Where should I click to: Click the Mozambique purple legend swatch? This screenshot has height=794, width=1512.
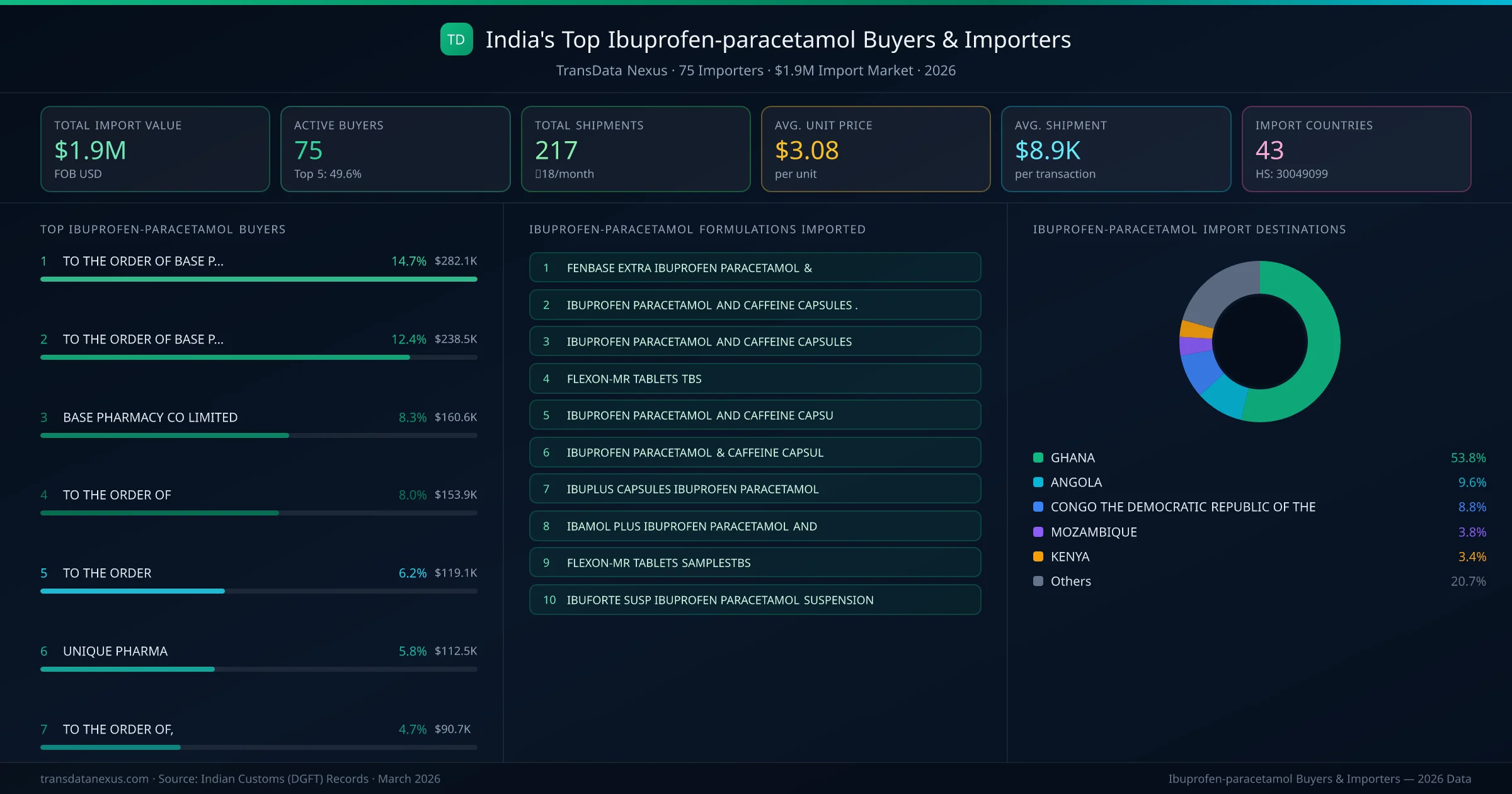point(1038,532)
